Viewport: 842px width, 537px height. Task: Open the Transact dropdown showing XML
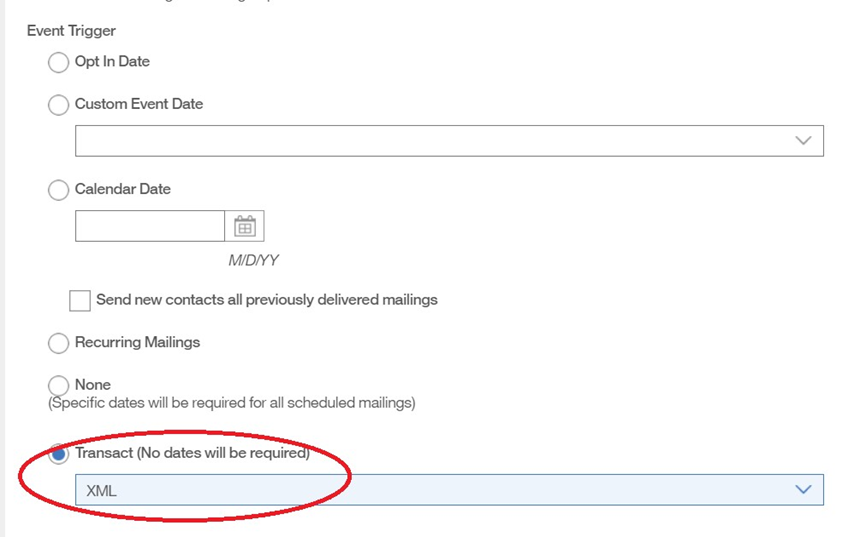pyautogui.click(x=430, y=490)
